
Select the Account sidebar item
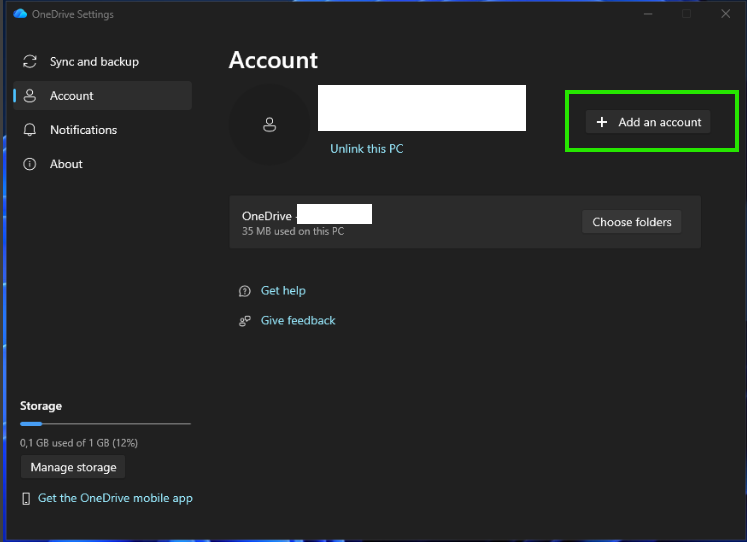pyautogui.click(x=102, y=96)
